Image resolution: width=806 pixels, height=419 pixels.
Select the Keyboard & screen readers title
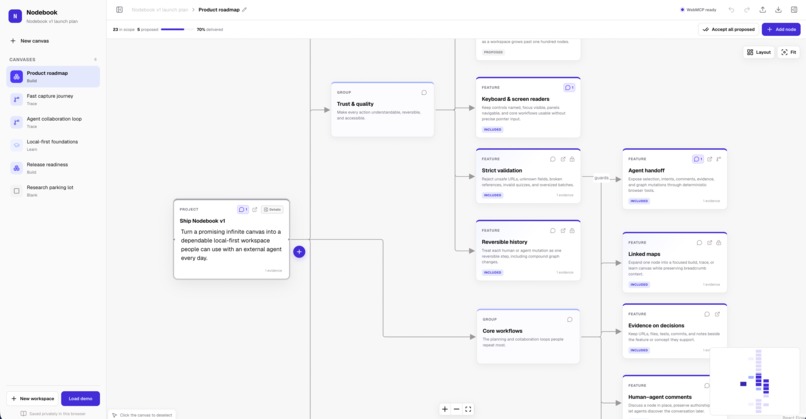click(515, 99)
